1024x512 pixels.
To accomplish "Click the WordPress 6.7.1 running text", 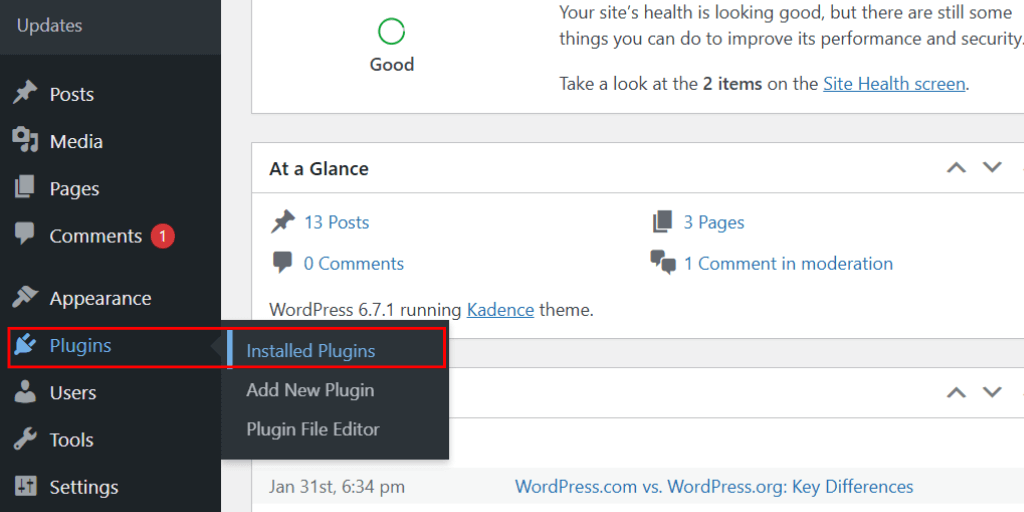I will 366,309.
